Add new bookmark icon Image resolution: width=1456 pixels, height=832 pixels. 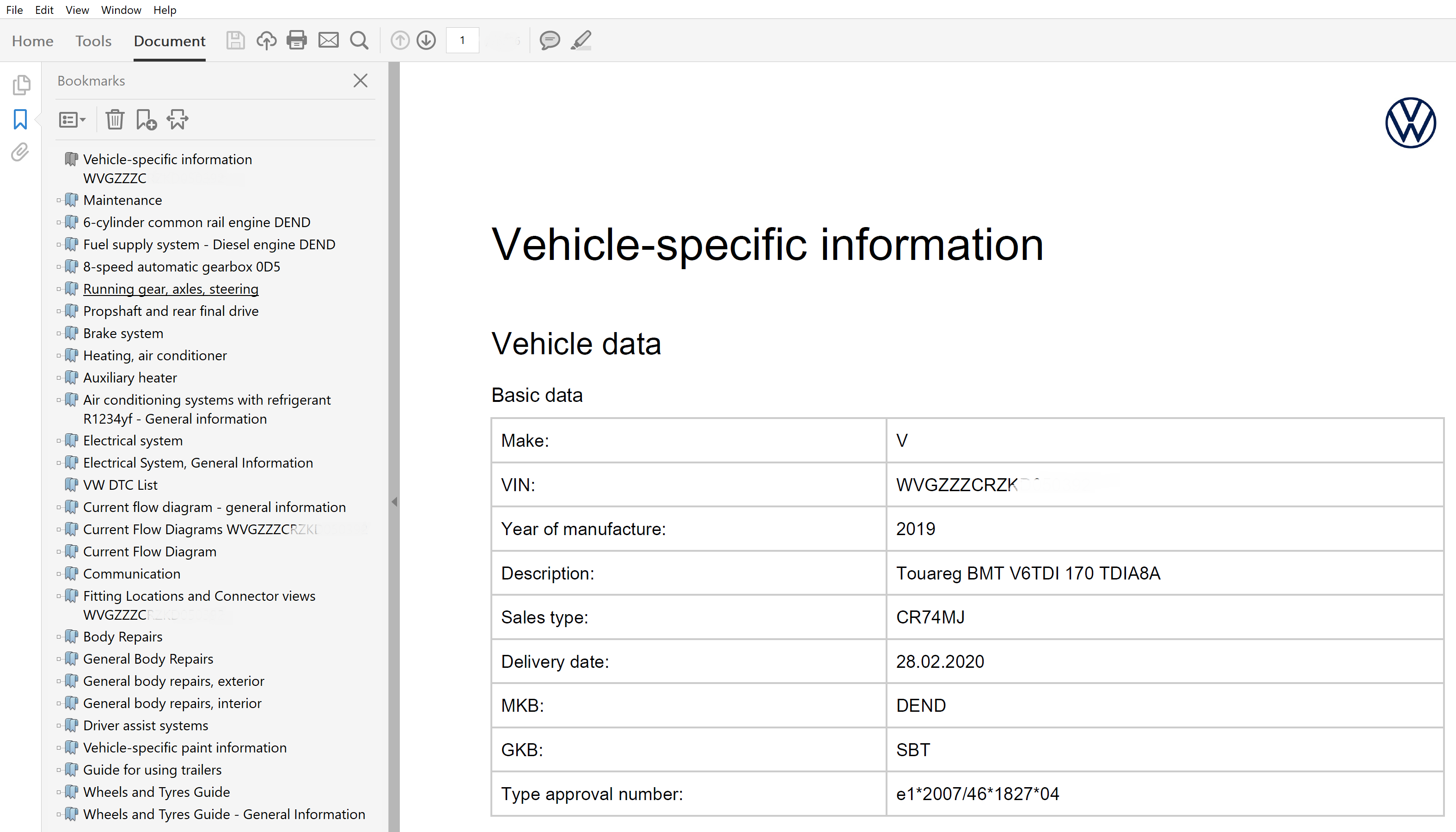(146, 119)
